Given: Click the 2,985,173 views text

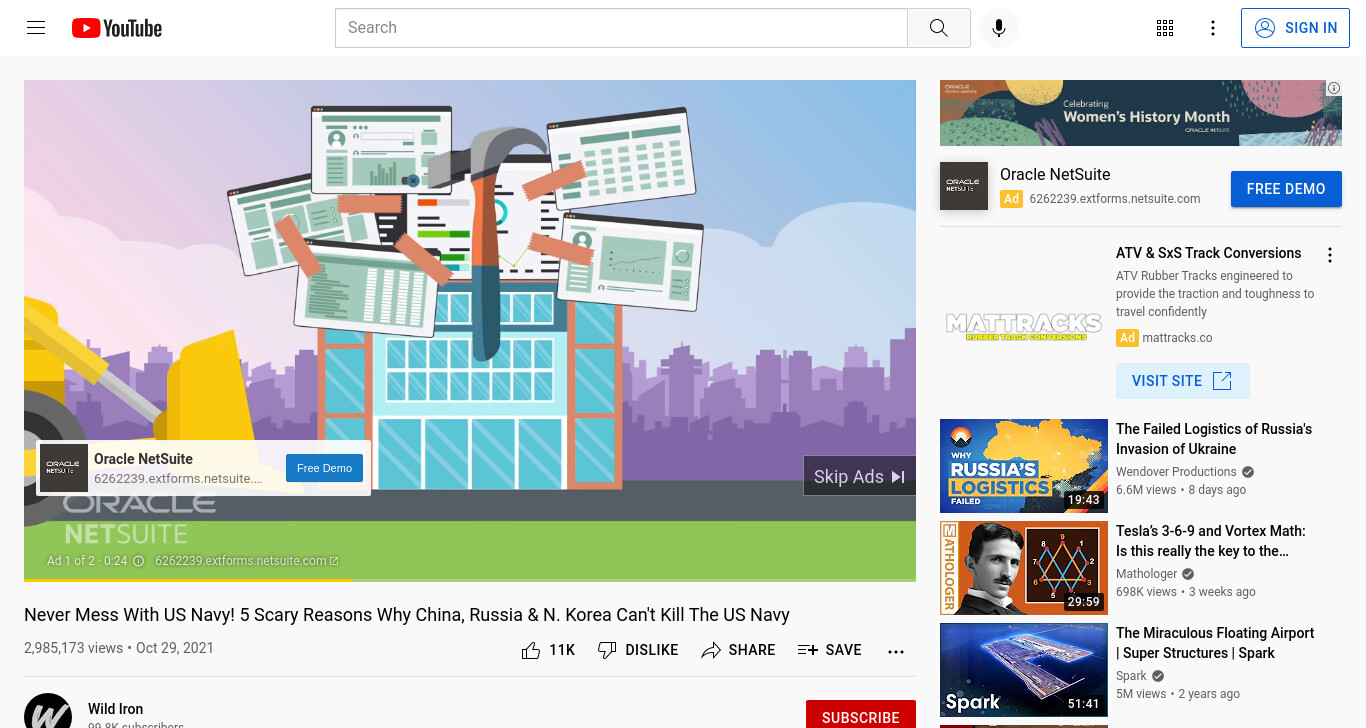Looking at the screenshot, I should (73, 648).
